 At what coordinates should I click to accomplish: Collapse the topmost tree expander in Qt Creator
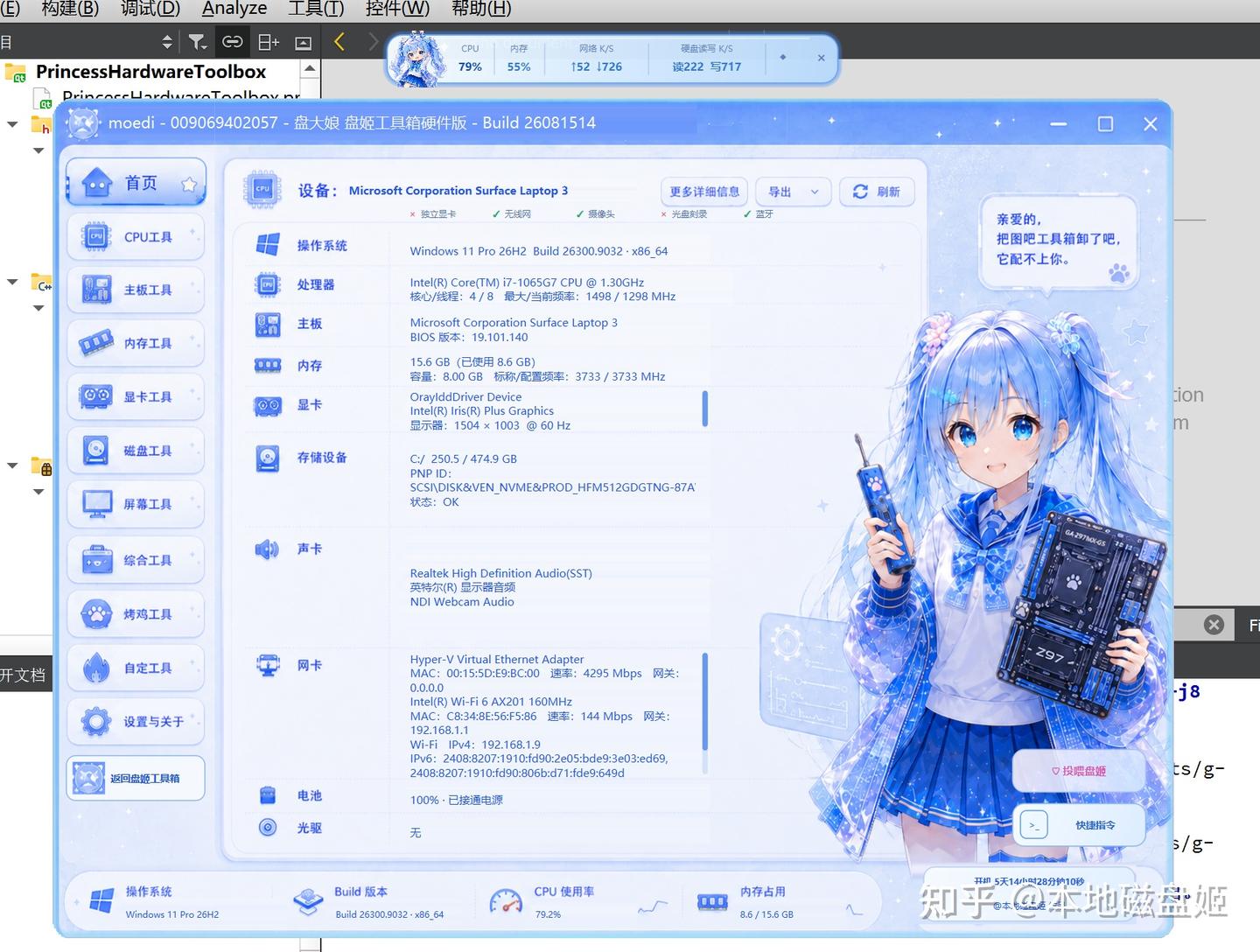pos(12,124)
